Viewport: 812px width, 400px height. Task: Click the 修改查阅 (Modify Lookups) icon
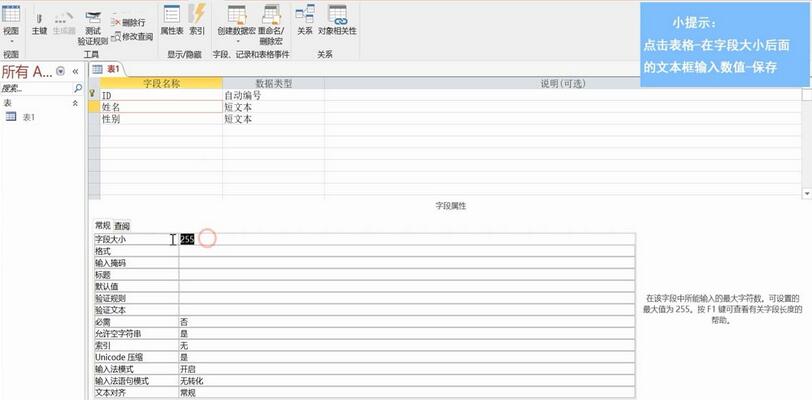coord(132,36)
